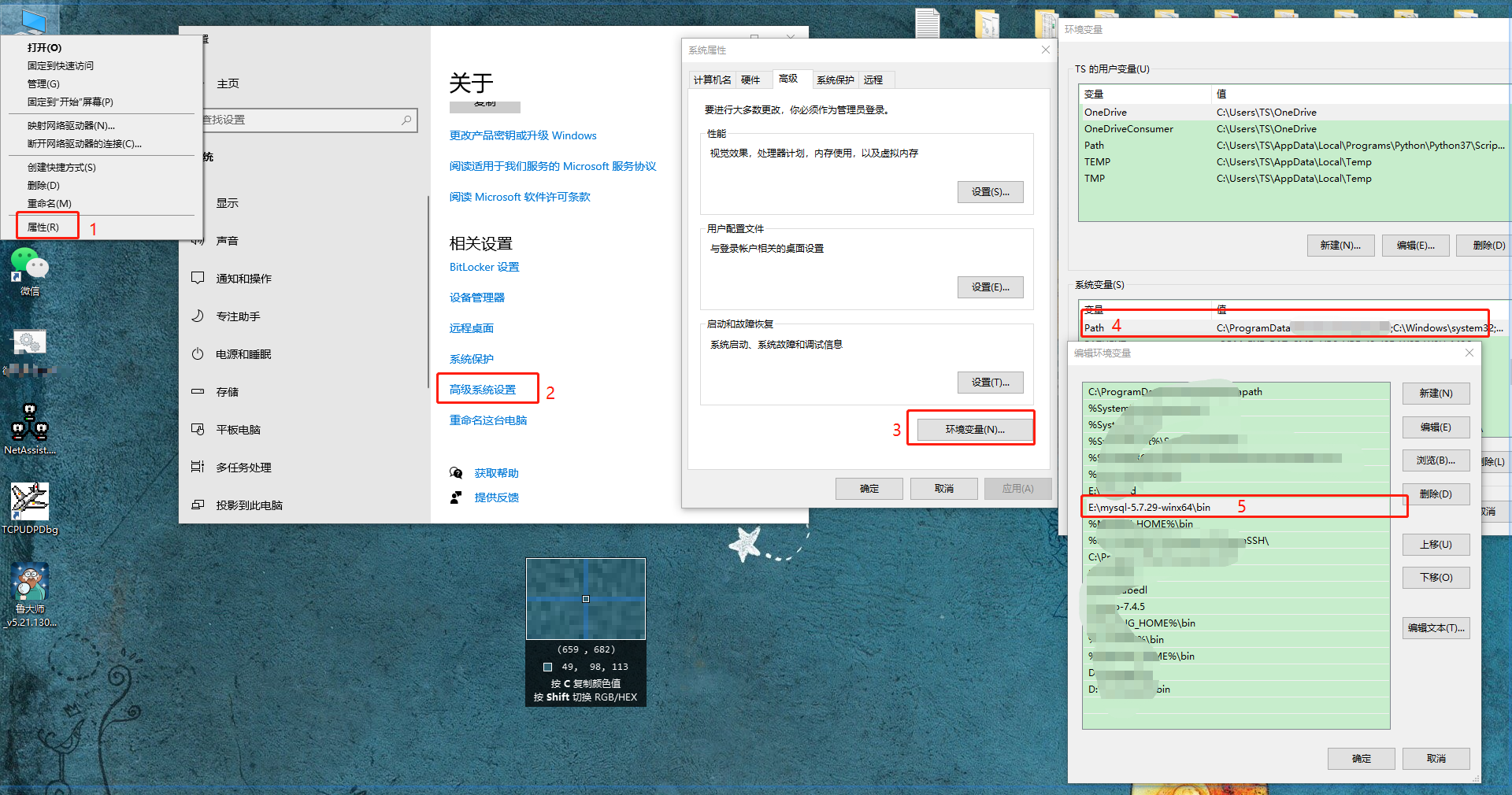Open 重命名这台电脑 link
Viewport: 1512px width, 795px height.
(x=488, y=420)
